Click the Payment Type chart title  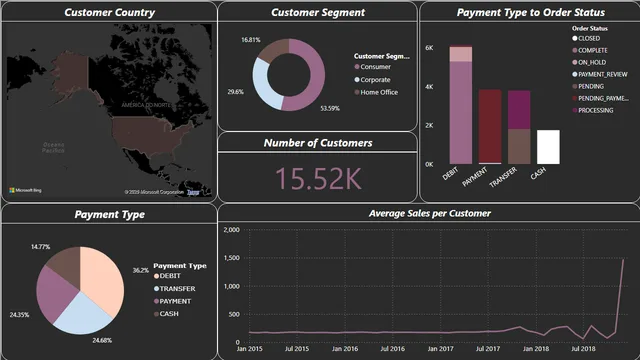pyautogui.click(x=109, y=214)
